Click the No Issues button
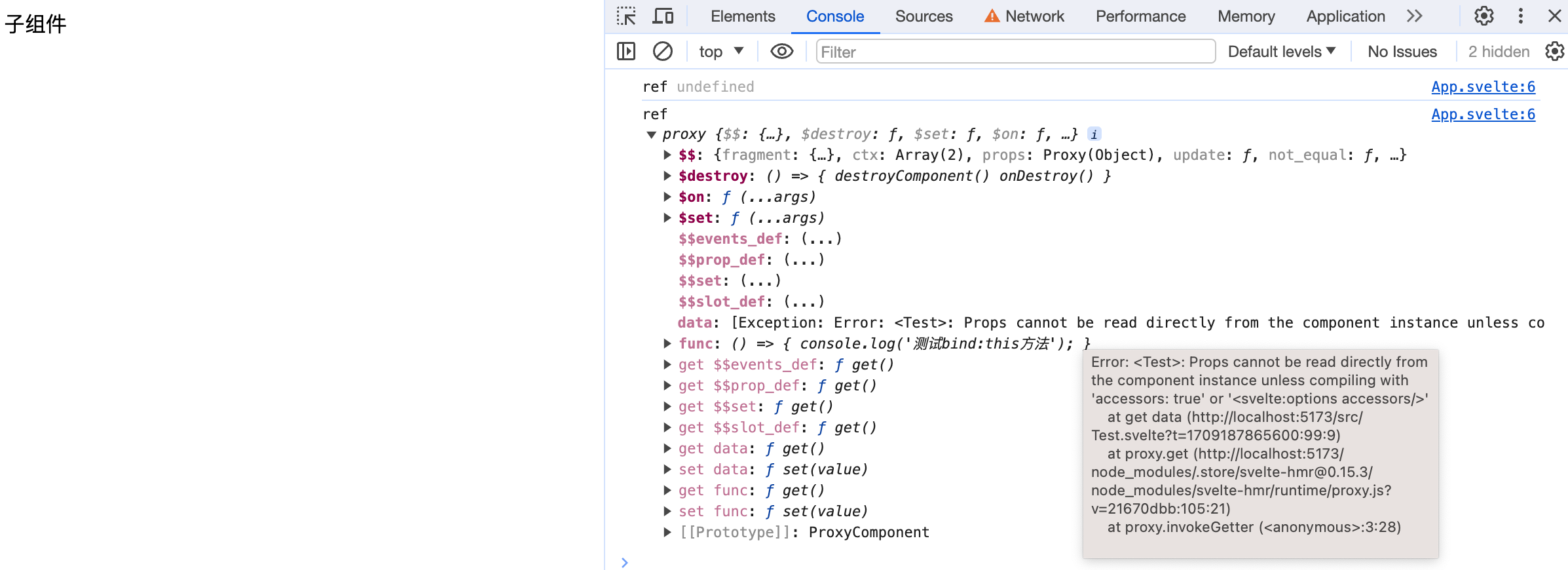Screen dimensions: 1568x570 click(1402, 51)
